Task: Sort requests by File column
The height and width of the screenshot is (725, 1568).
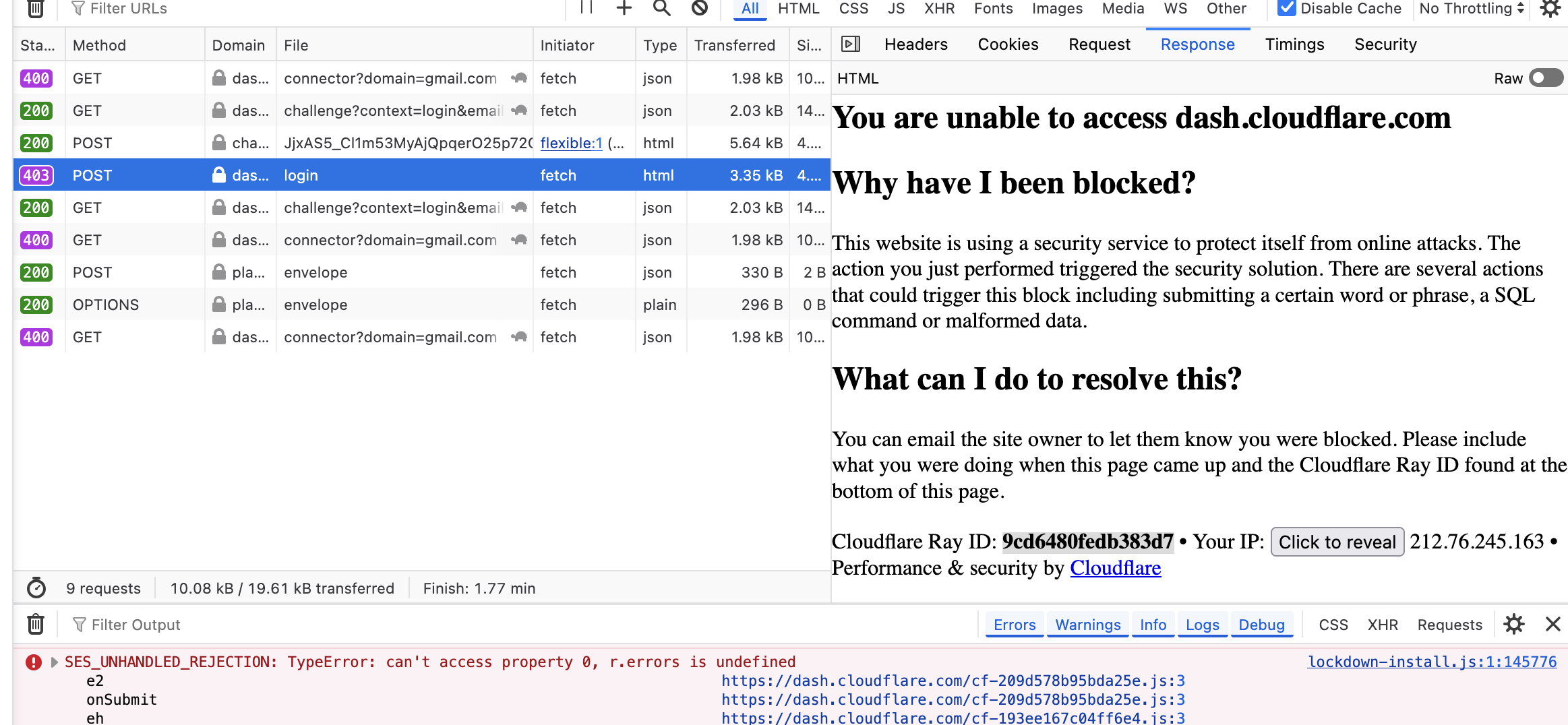Action: (x=404, y=45)
